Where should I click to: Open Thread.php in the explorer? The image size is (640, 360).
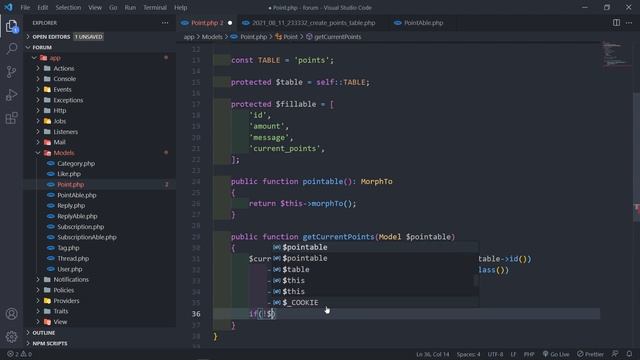(x=100, y=258)
